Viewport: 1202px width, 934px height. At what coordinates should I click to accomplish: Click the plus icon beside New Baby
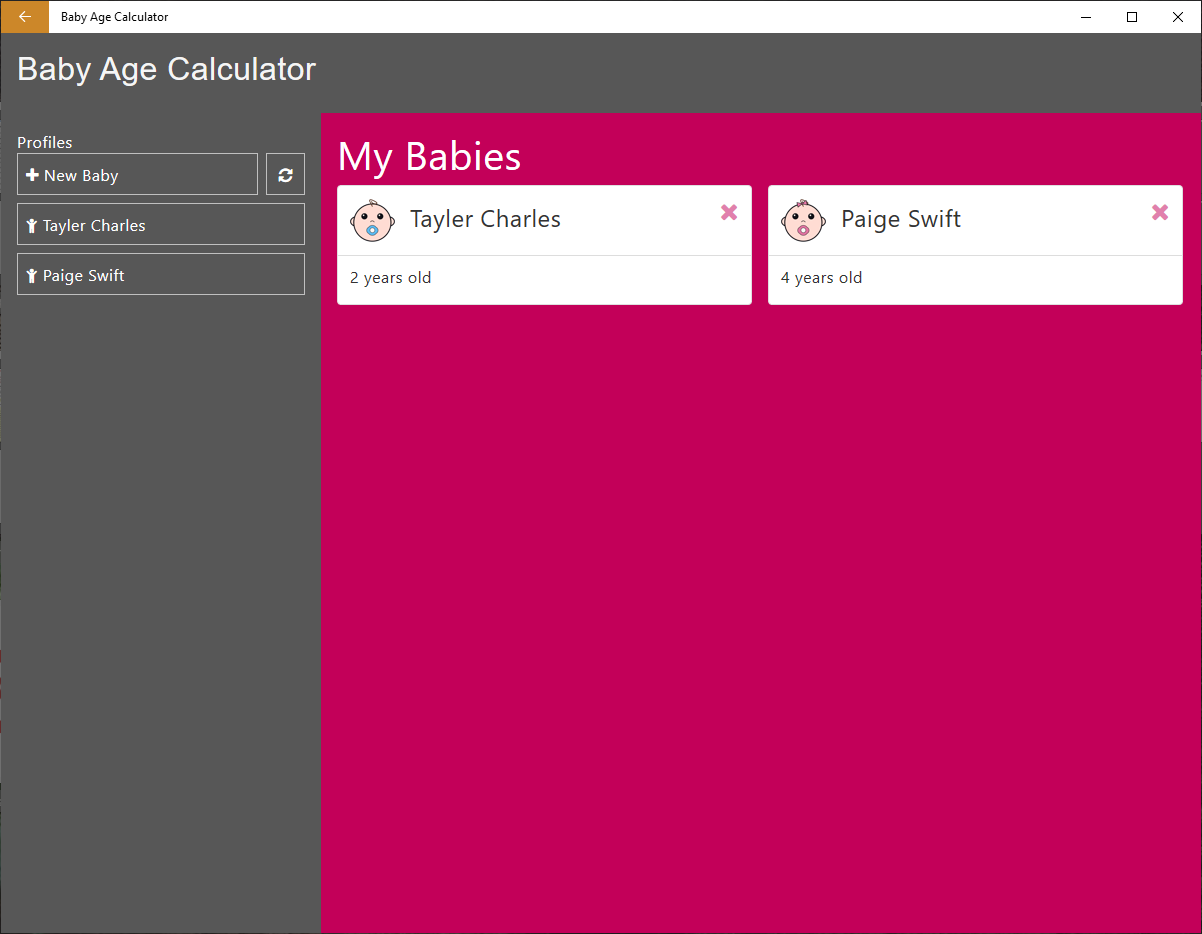click(x=32, y=175)
